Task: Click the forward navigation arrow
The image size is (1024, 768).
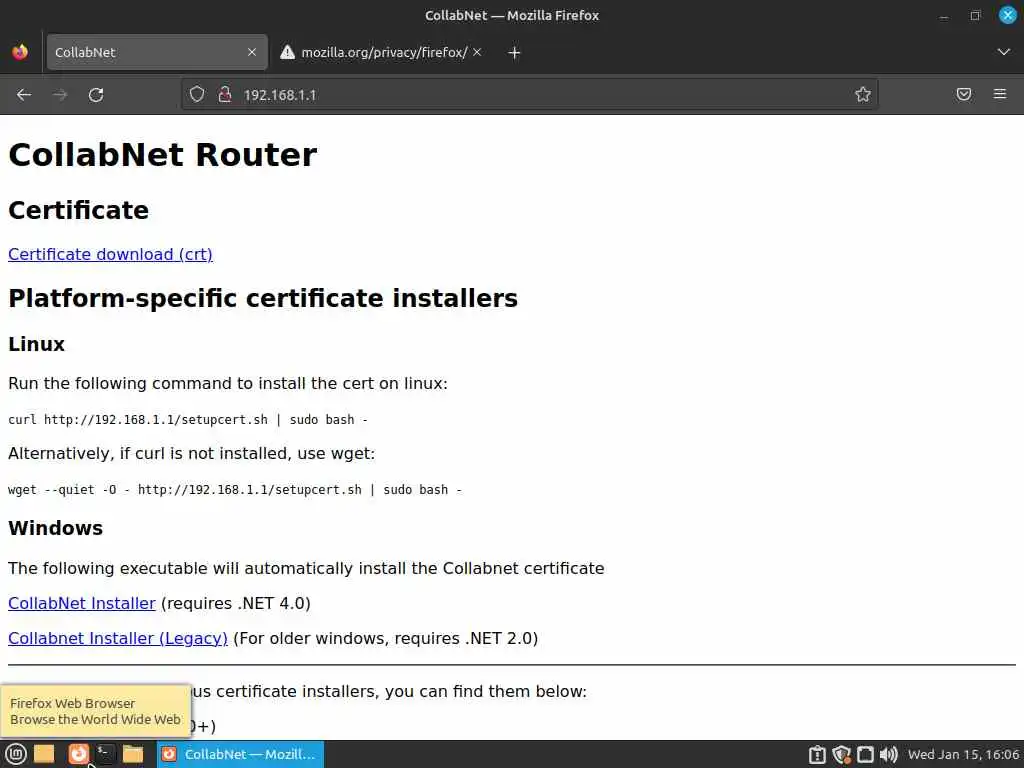Action: (60, 95)
